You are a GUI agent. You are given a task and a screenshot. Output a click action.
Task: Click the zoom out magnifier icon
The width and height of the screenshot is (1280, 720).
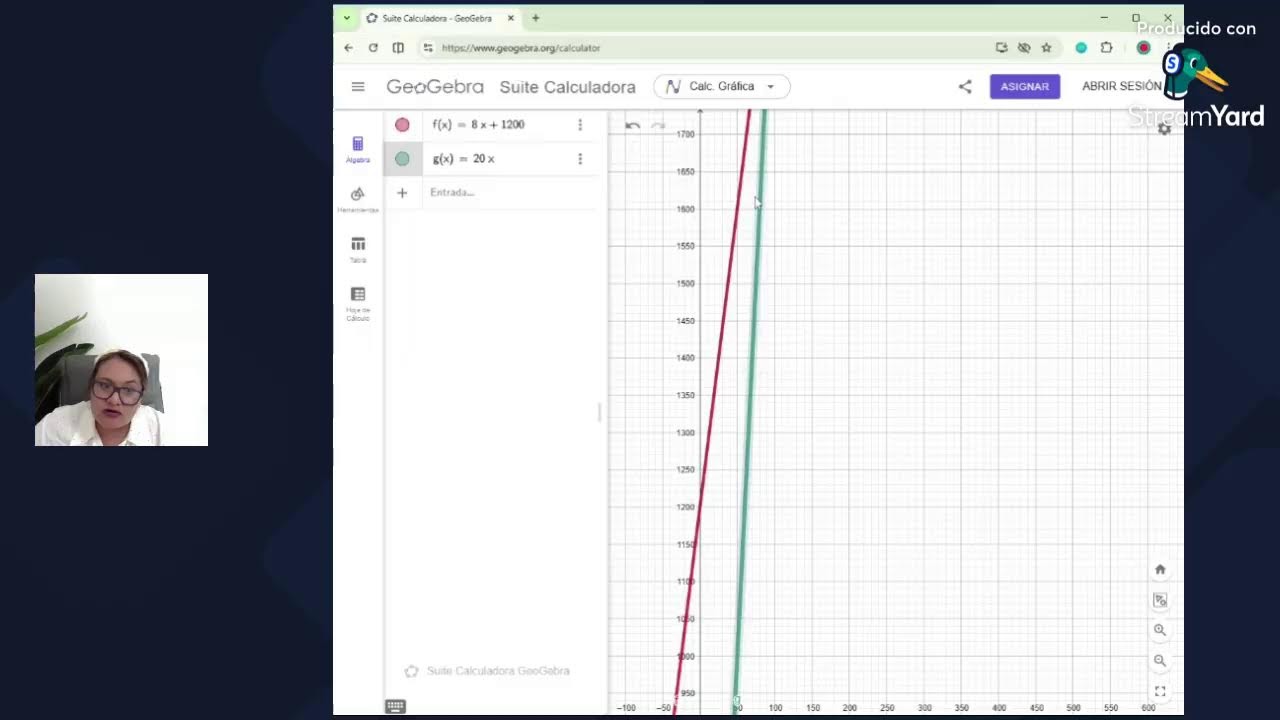point(1160,661)
